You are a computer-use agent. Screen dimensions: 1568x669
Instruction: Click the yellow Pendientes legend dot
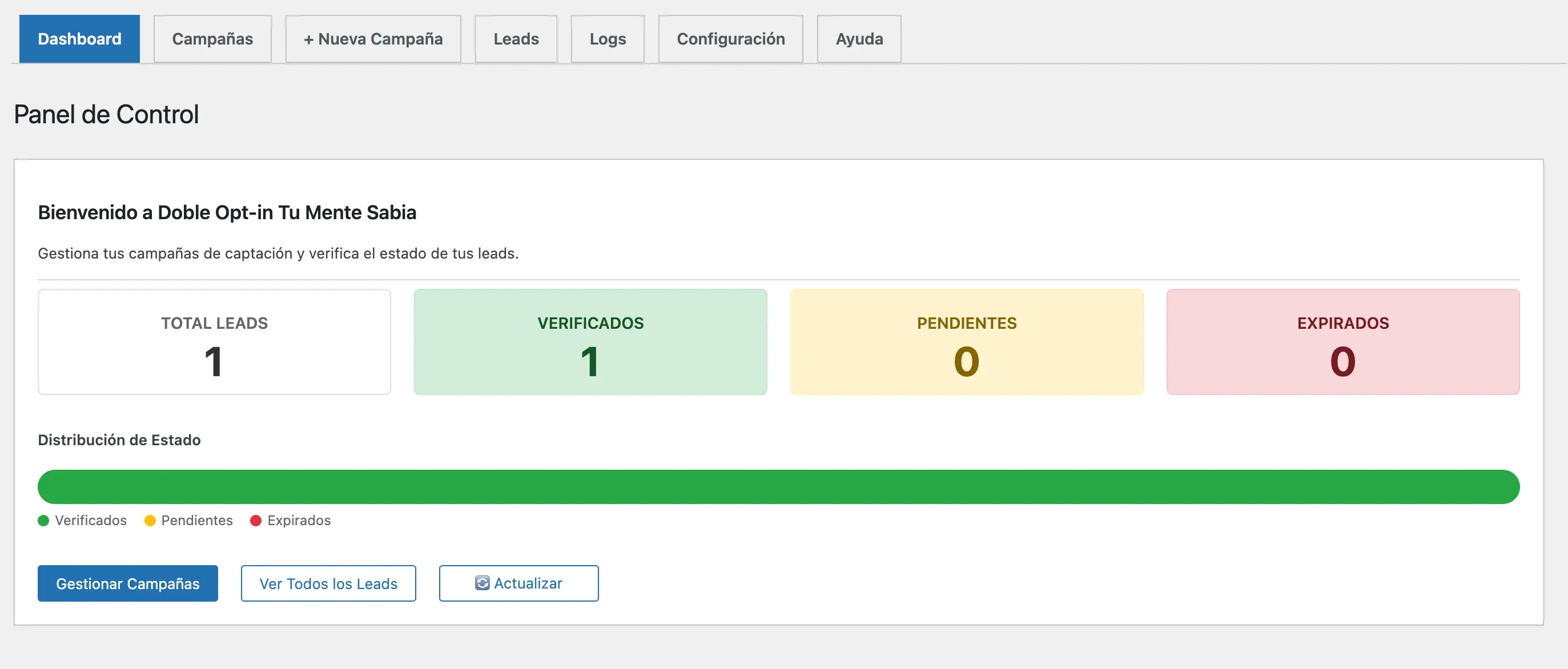coord(150,521)
